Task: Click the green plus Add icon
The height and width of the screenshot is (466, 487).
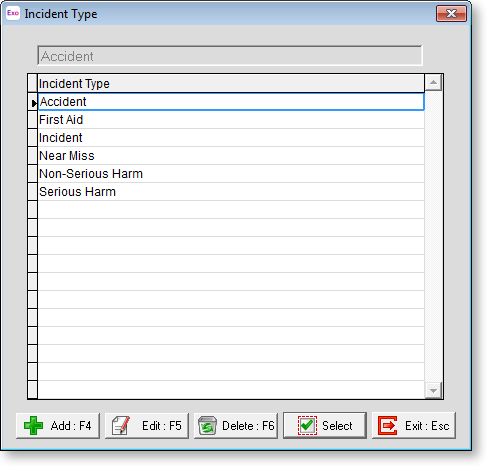Action: tap(33, 425)
